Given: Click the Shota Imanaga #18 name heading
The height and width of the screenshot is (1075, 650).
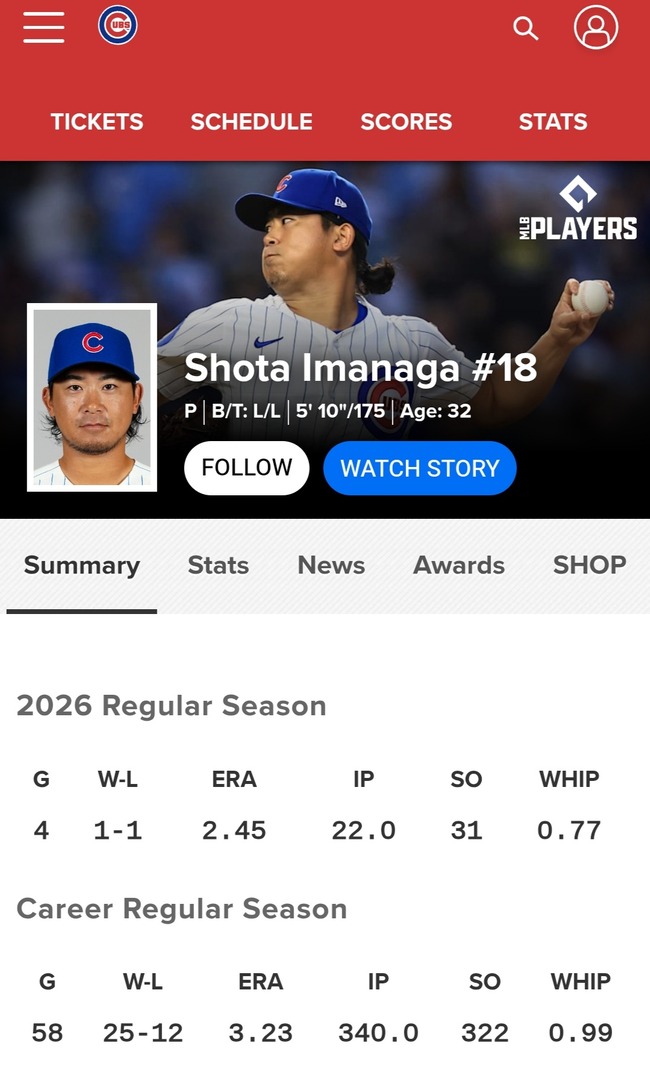Looking at the screenshot, I should tap(360, 368).
